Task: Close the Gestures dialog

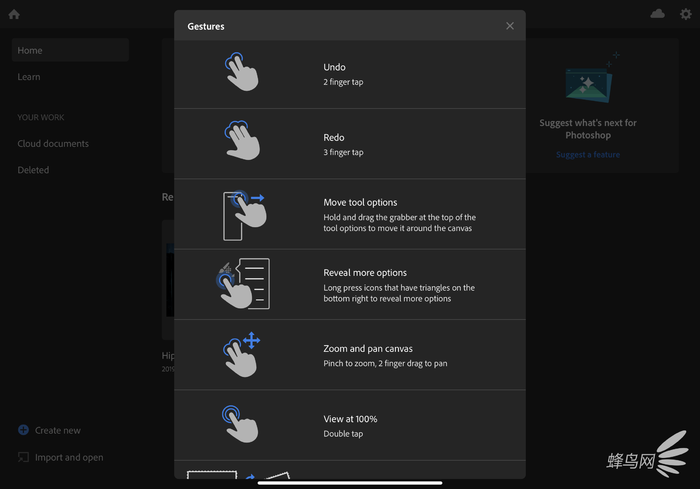Action: [510, 26]
